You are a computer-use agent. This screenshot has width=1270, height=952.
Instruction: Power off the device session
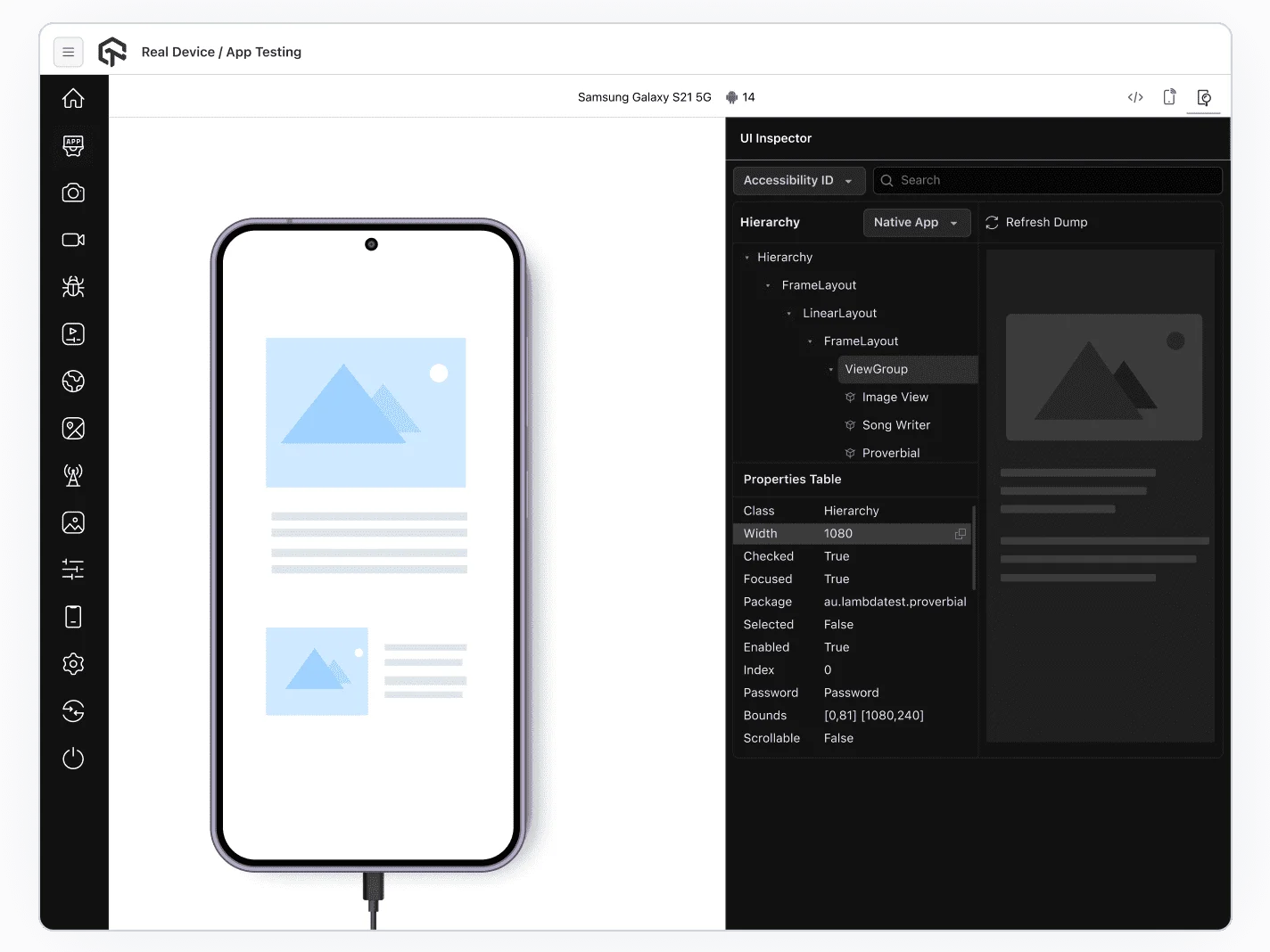[x=72, y=759]
